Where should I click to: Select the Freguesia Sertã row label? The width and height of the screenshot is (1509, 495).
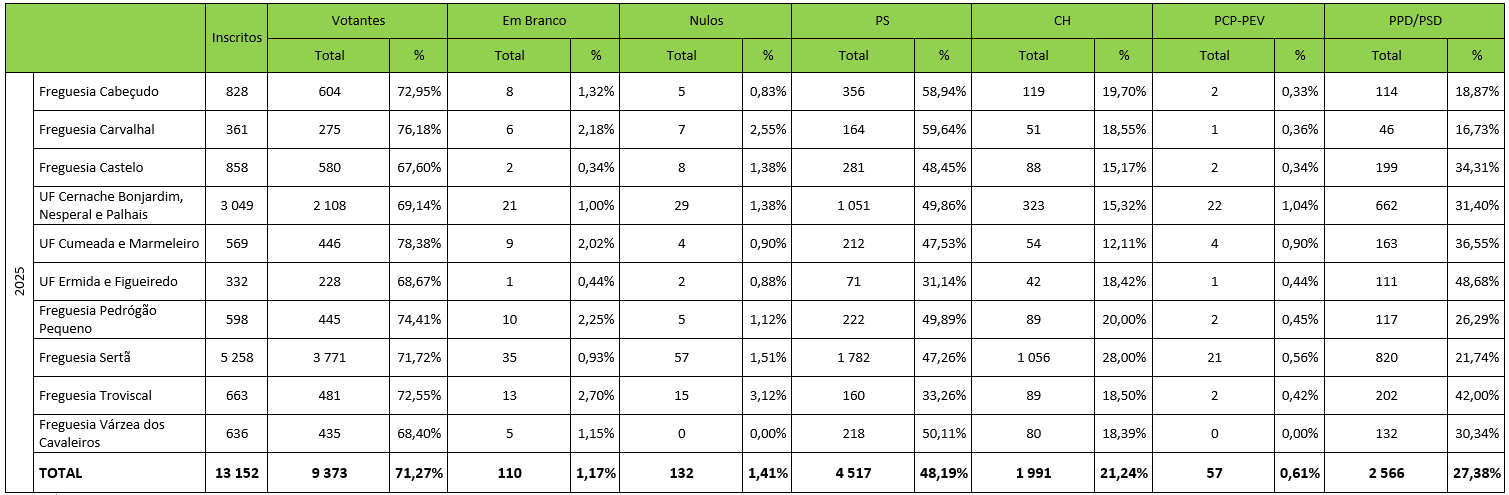coord(85,357)
